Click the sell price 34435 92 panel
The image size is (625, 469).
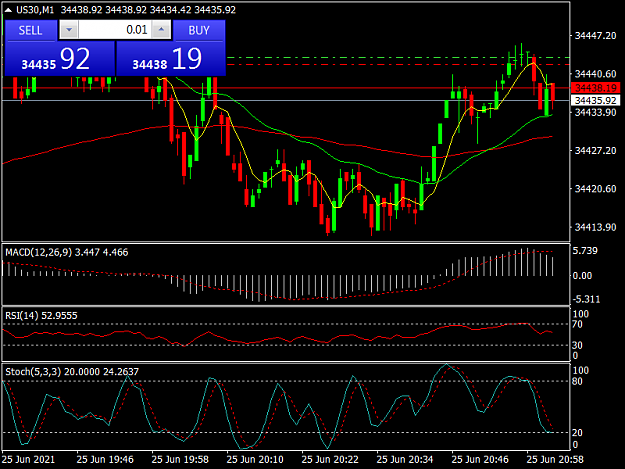tap(59, 59)
